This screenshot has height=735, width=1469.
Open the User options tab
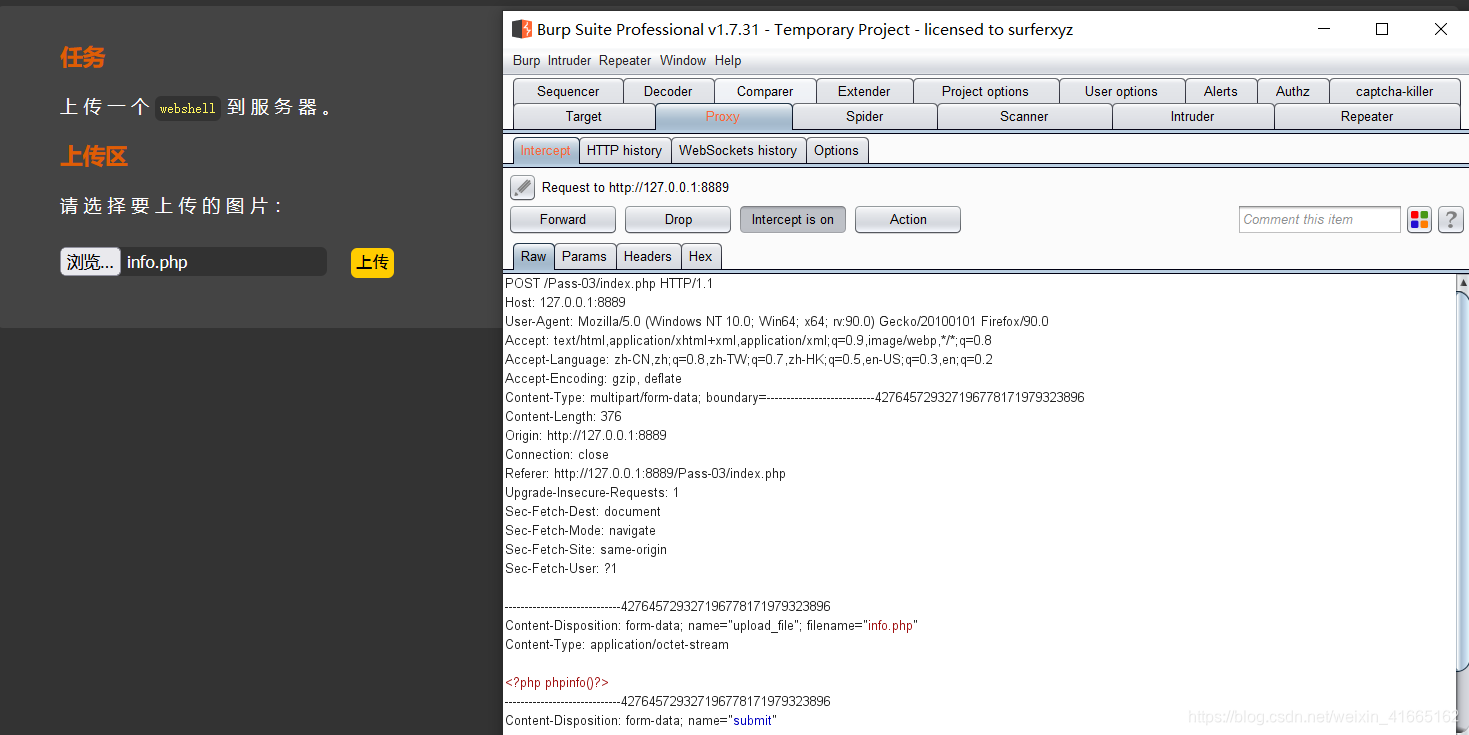pyautogui.click(x=1121, y=91)
